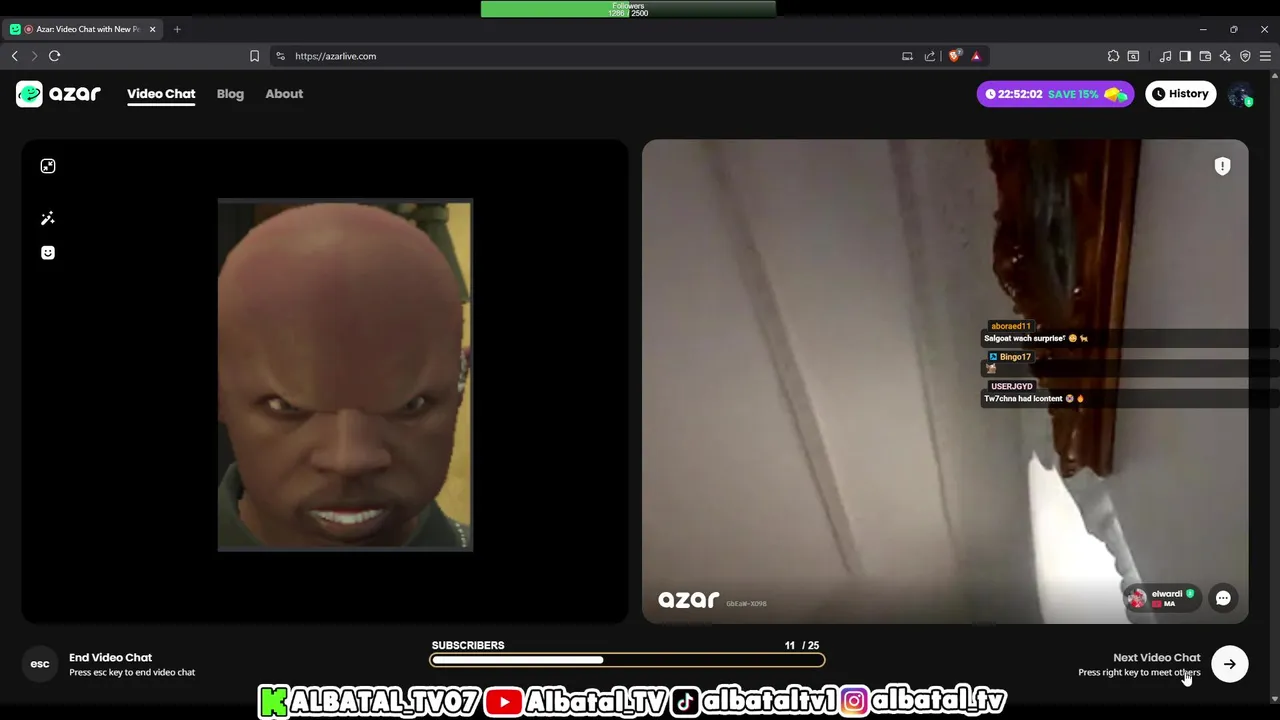Viewport: 1280px width, 720px height.
Task: Open the About page
Action: [x=284, y=94]
